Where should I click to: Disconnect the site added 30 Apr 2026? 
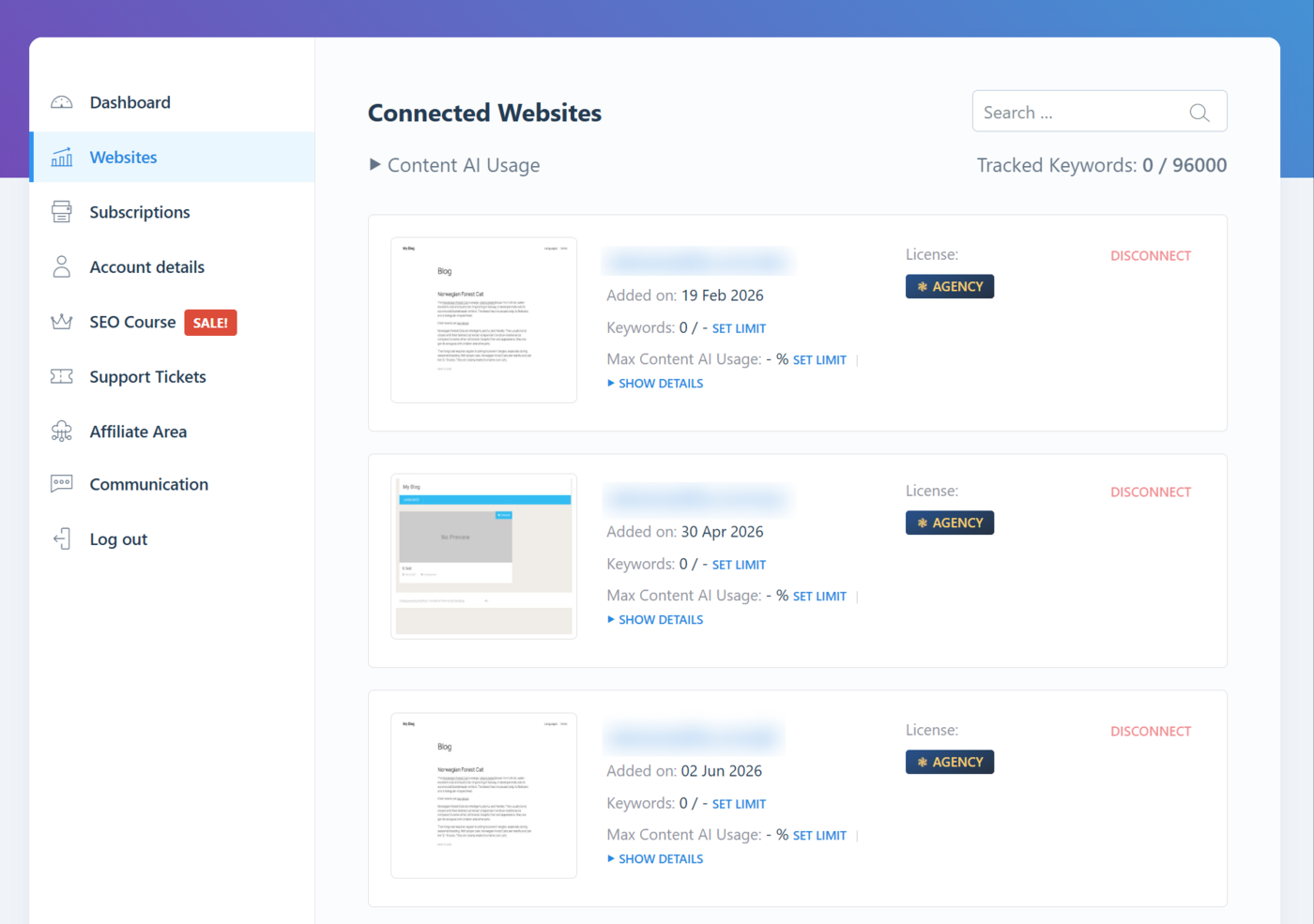(1151, 492)
